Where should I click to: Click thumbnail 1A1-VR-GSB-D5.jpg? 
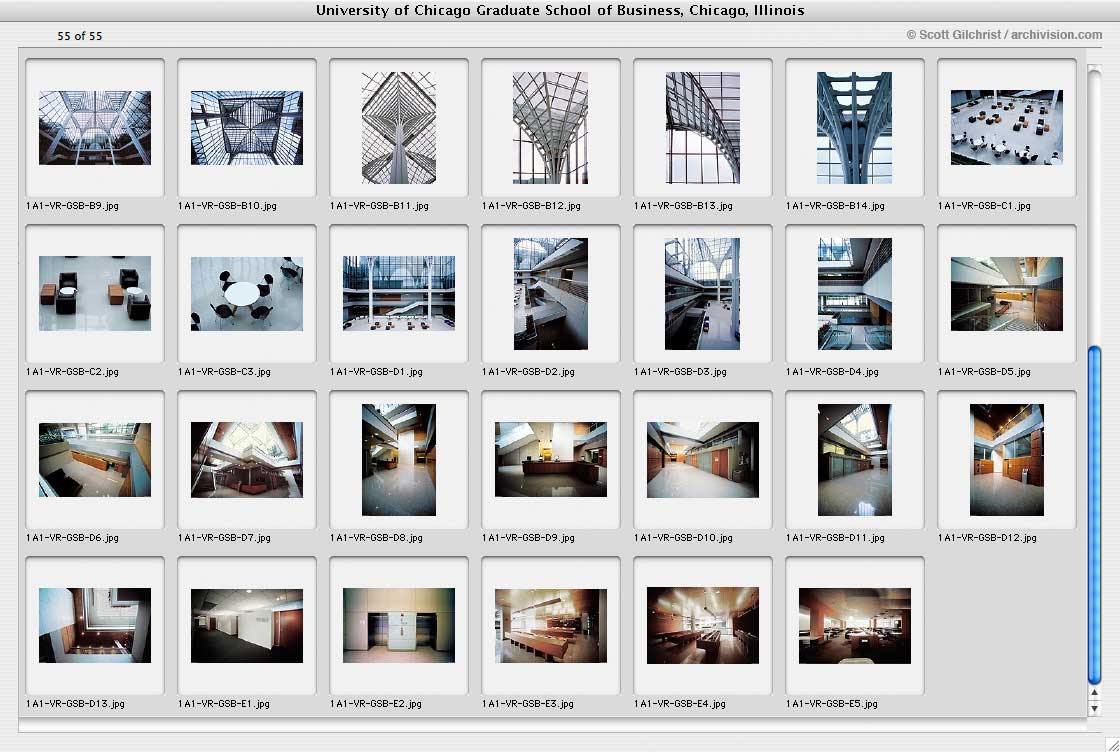click(1007, 294)
